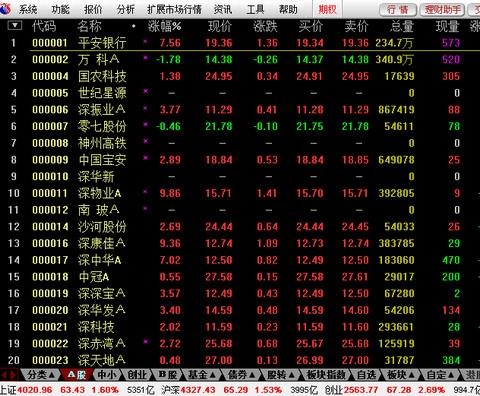
Task: Select the A股 tab
Action: click(77, 375)
